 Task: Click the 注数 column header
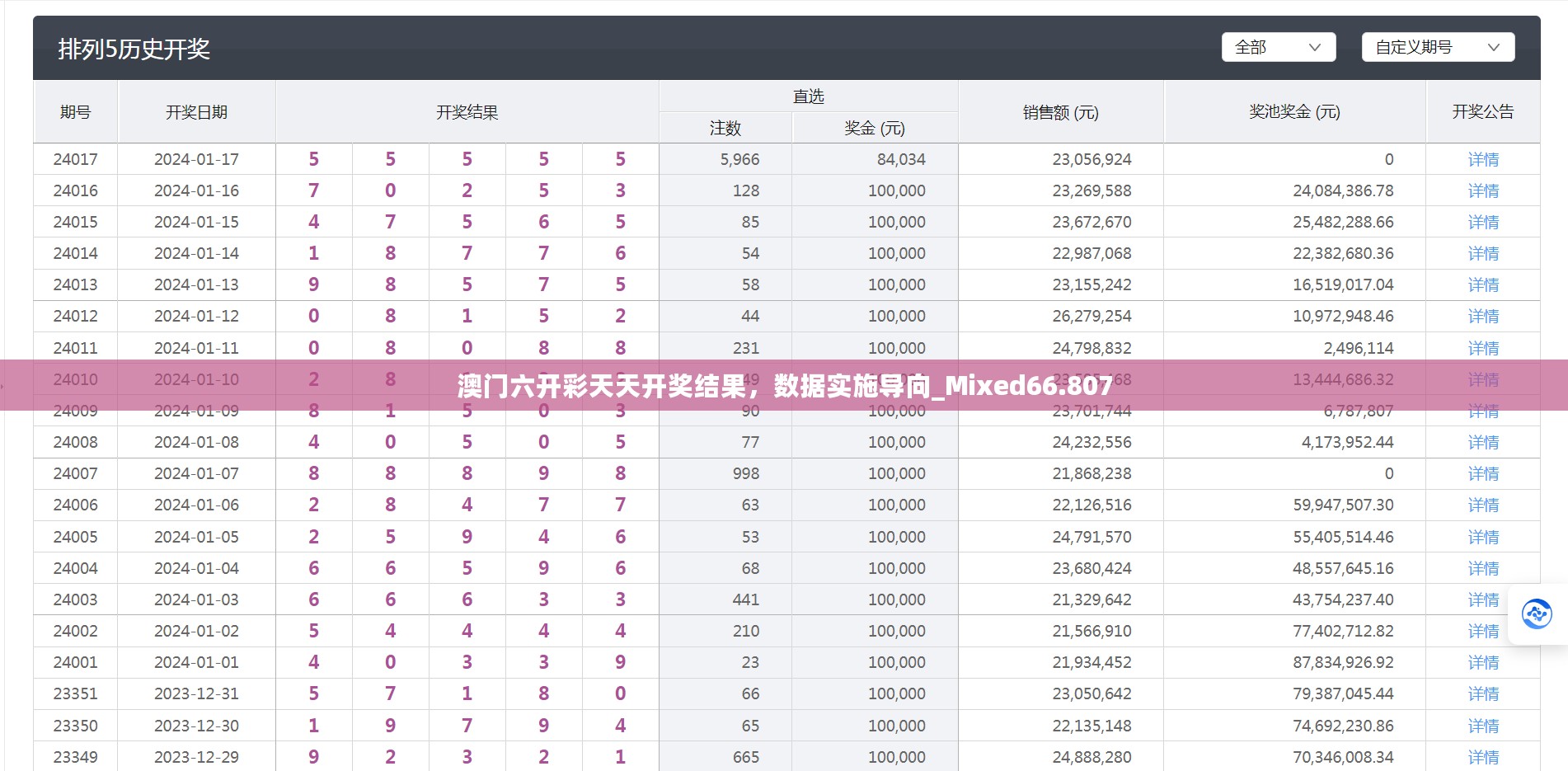pos(725,128)
